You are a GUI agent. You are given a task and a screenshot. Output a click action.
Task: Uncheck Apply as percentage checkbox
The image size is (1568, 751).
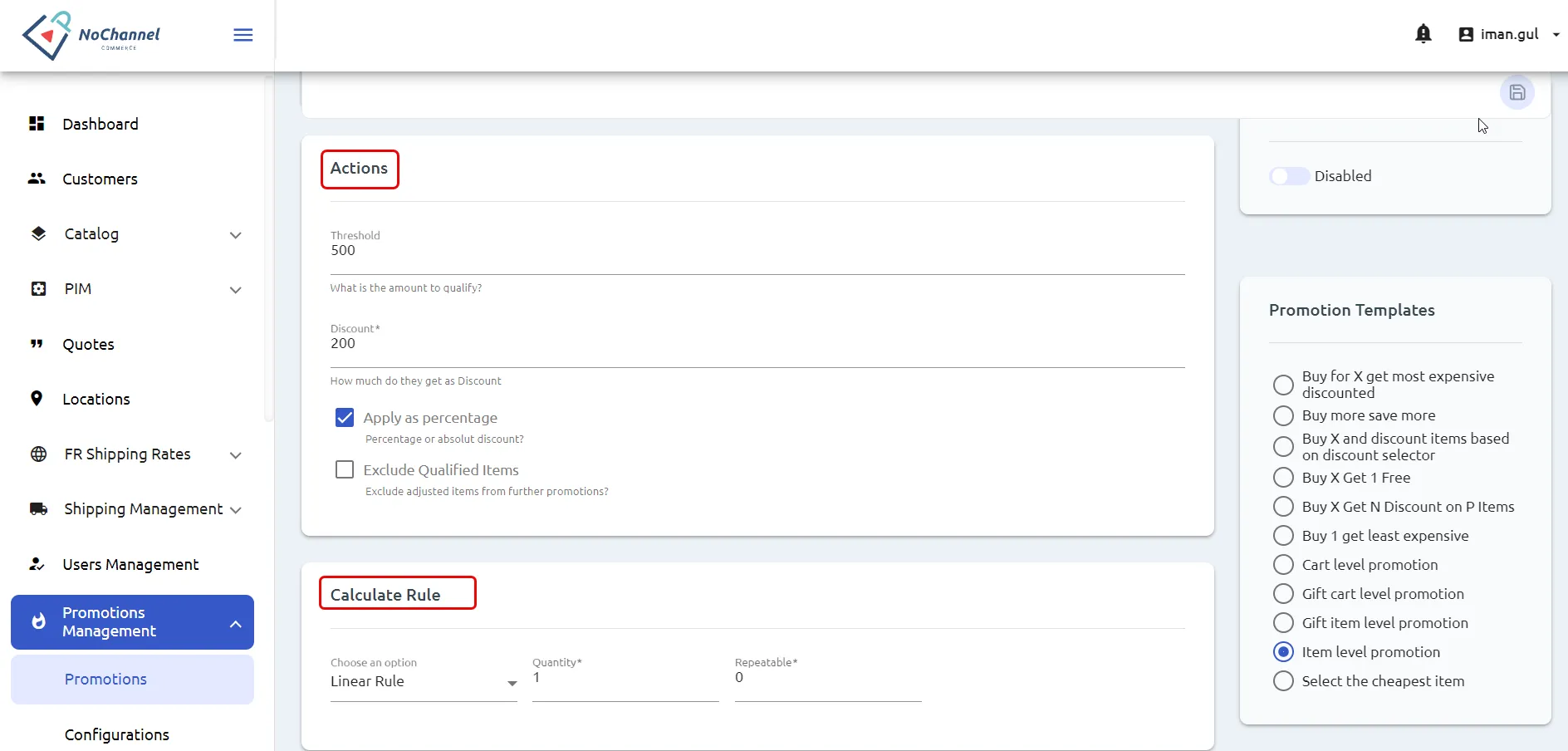(x=345, y=417)
